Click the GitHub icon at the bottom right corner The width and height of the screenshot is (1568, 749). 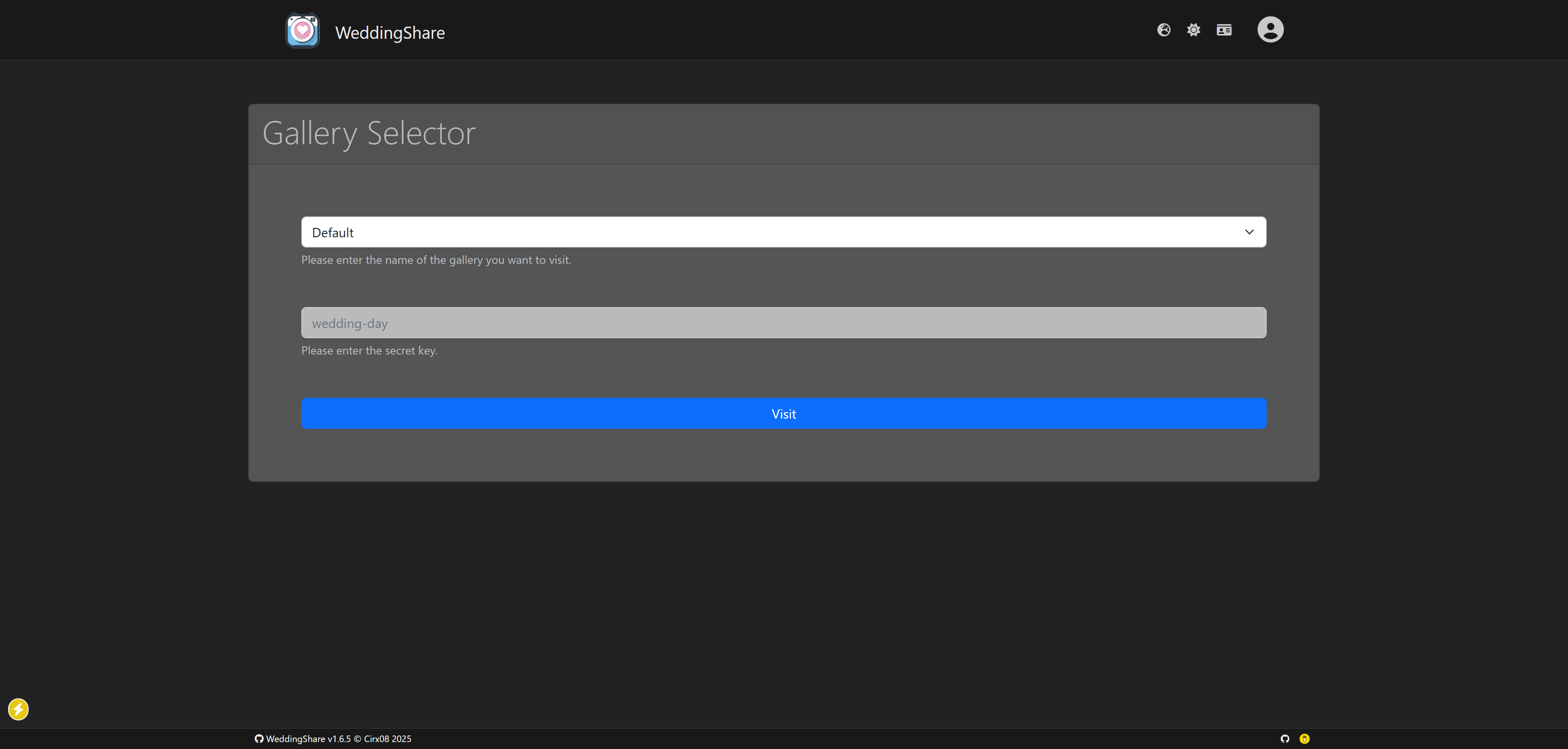tap(1285, 738)
